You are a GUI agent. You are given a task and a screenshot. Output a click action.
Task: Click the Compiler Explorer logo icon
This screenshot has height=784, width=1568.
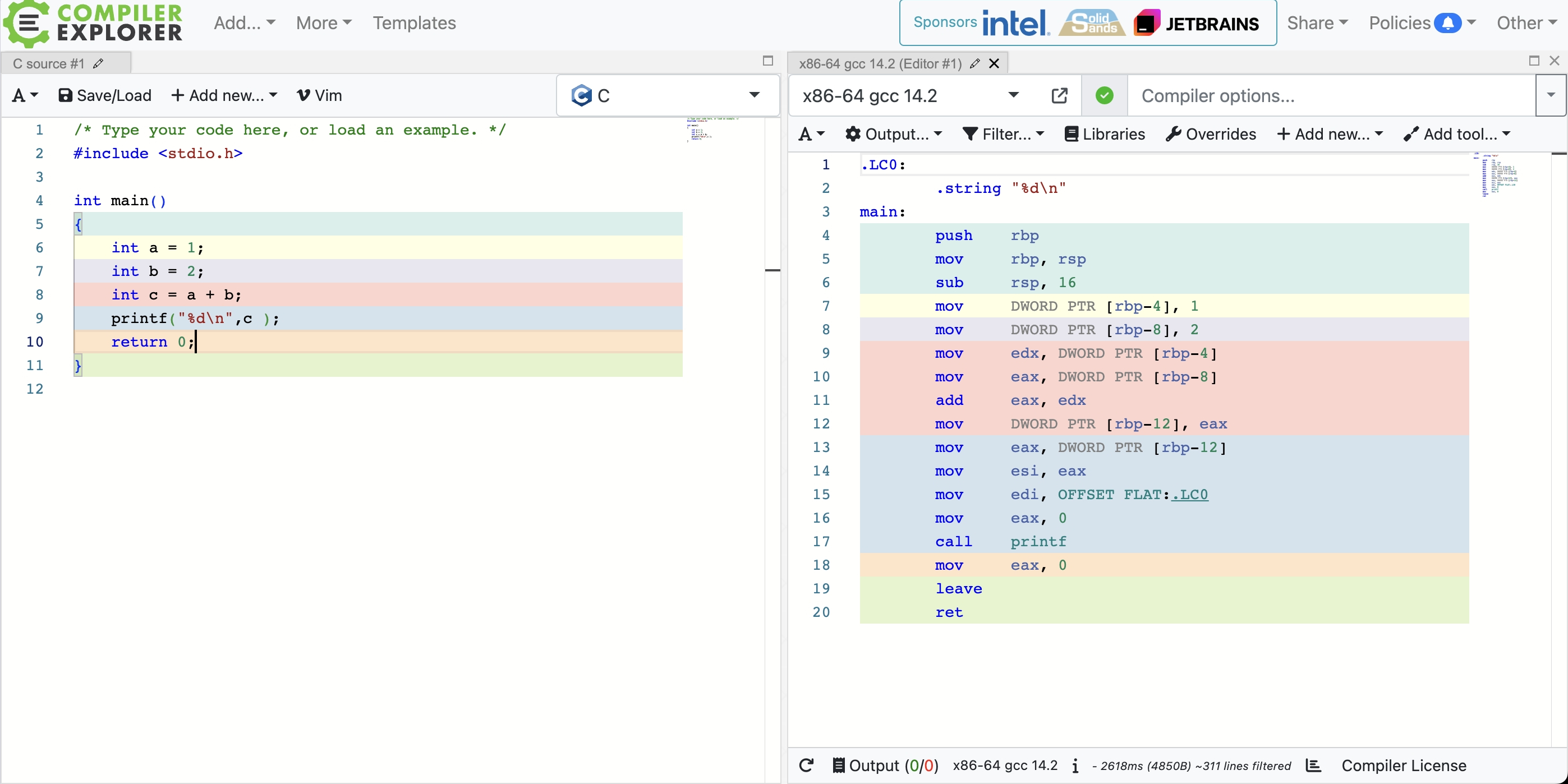click(x=27, y=23)
